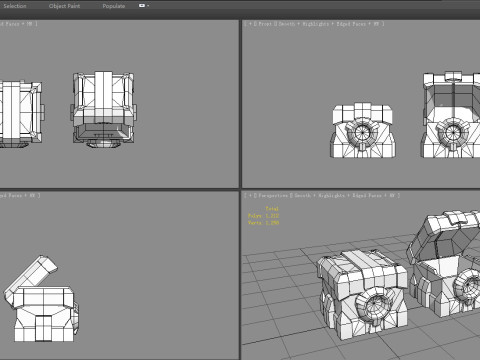Click the Verts count statistic text

click(x=263, y=223)
